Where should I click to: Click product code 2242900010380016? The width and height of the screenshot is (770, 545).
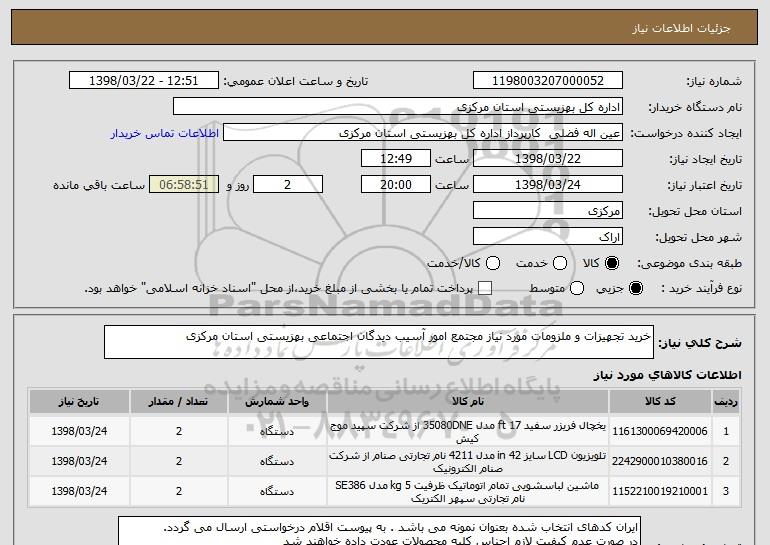(660, 461)
